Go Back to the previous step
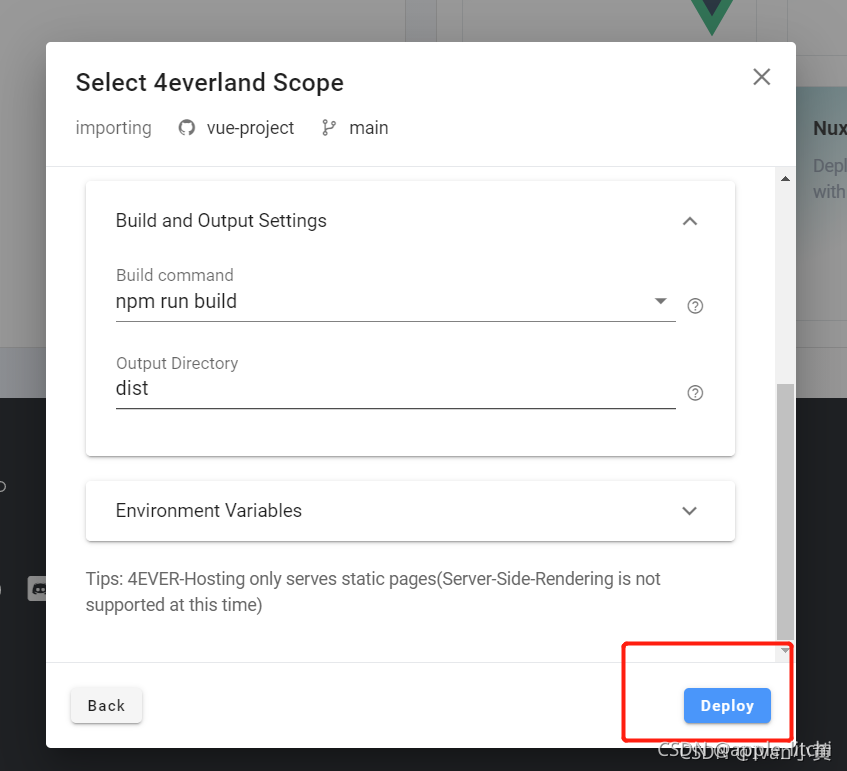Image resolution: width=847 pixels, height=771 pixels. [106, 706]
